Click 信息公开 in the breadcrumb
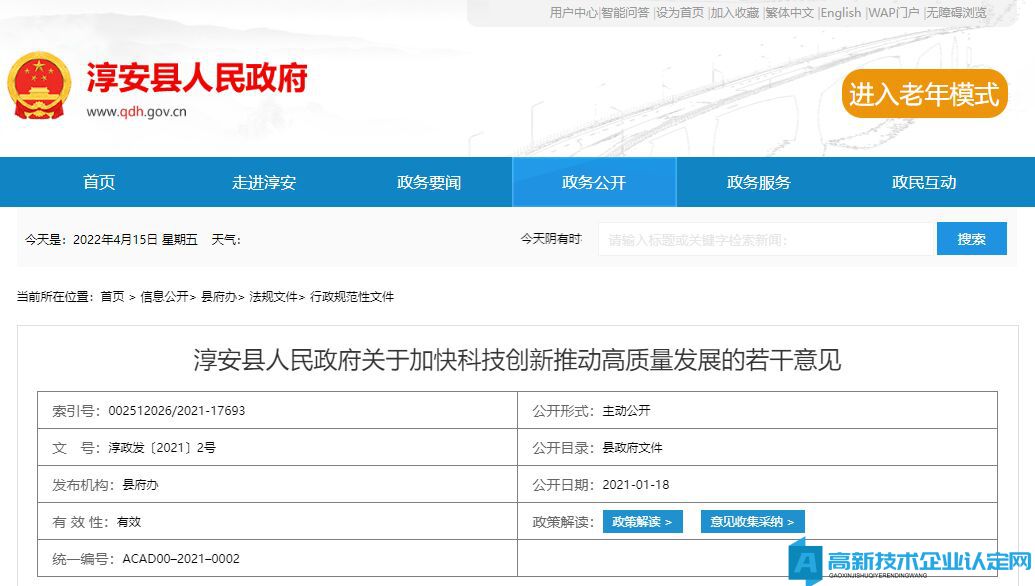The image size is (1035, 586). [164, 297]
